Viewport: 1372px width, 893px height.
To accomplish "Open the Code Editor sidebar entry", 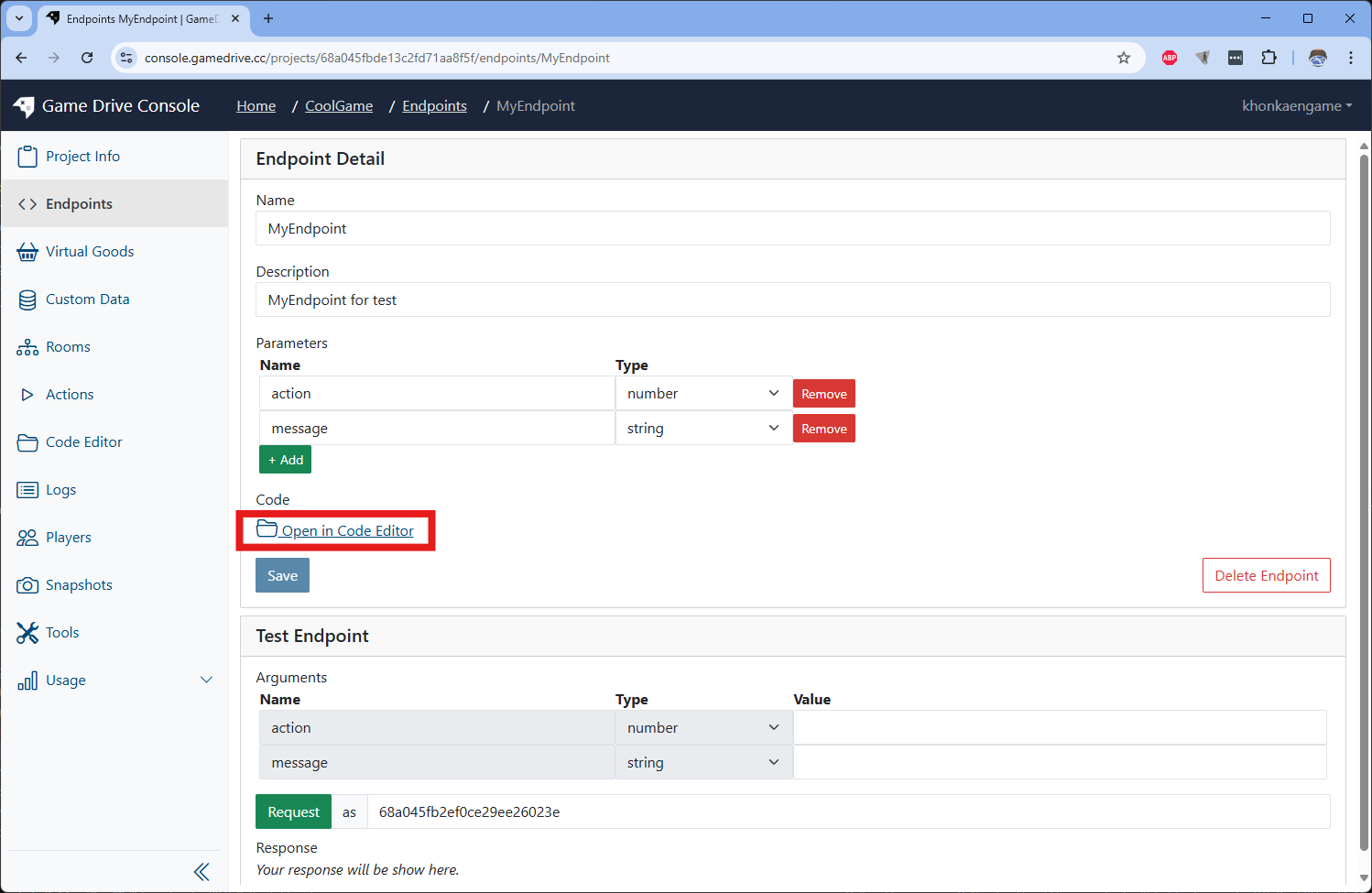I will tap(82, 441).
